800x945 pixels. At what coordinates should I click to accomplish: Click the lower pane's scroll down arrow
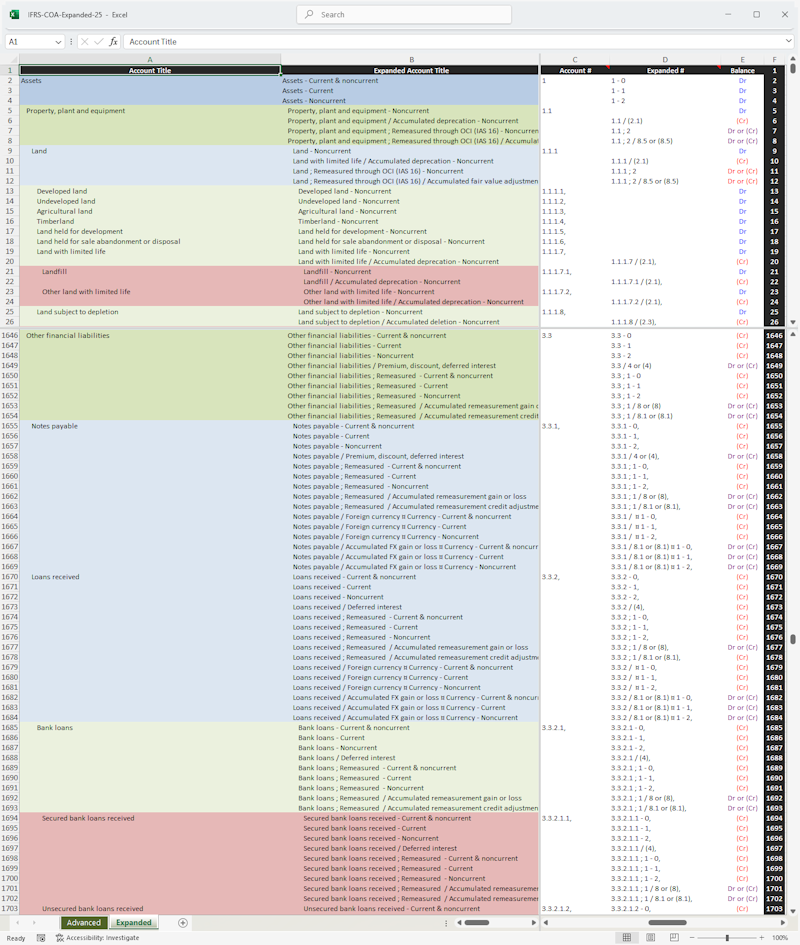793,911
